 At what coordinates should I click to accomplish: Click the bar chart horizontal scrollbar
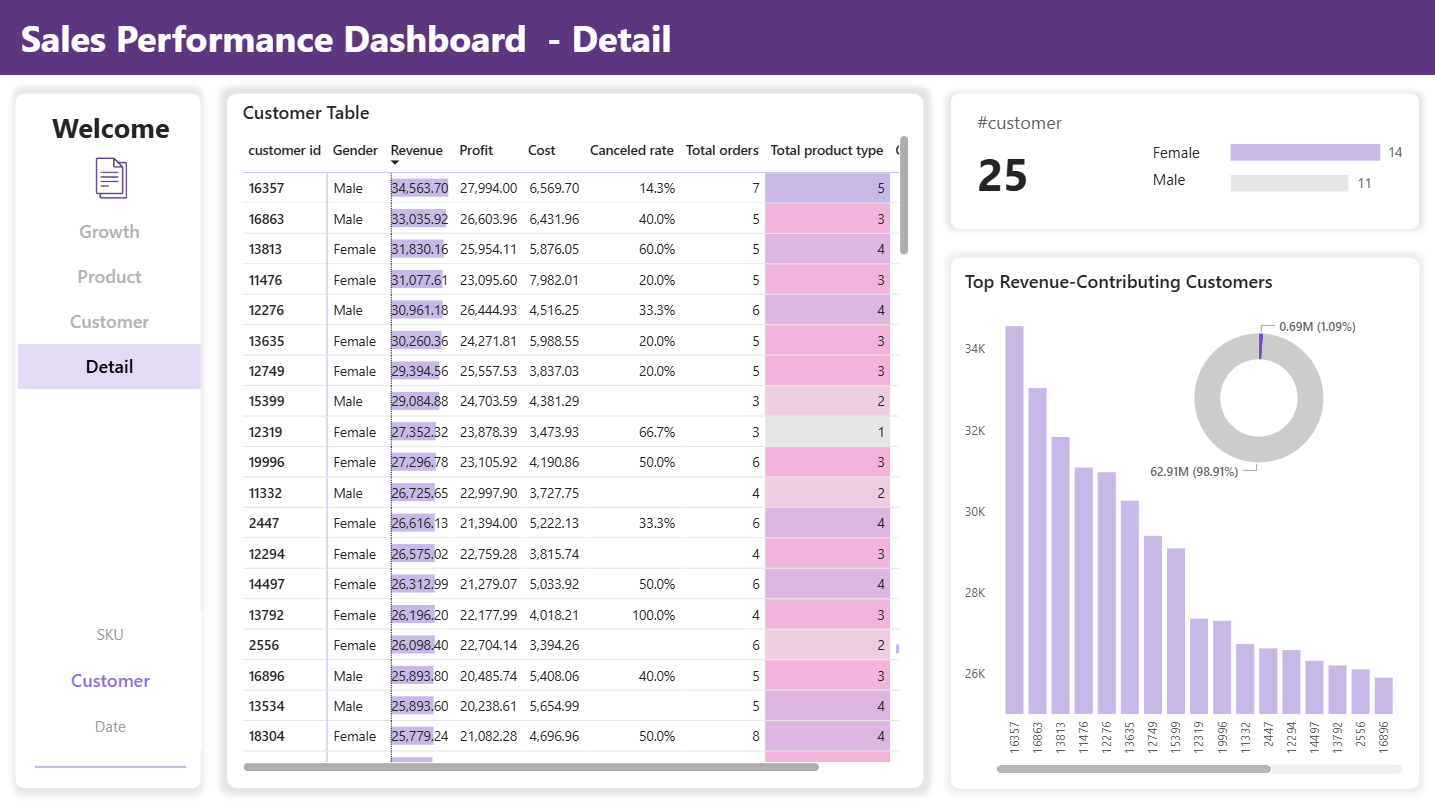coord(1133,769)
